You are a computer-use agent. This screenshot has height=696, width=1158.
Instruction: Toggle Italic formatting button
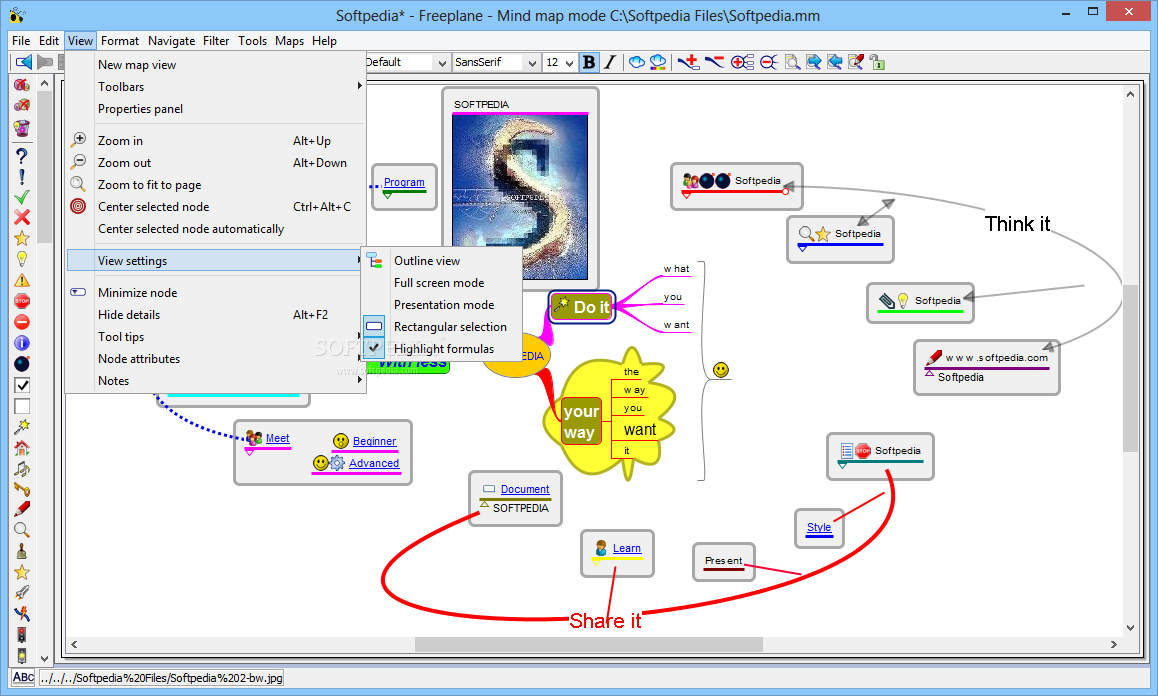tap(610, 62)
